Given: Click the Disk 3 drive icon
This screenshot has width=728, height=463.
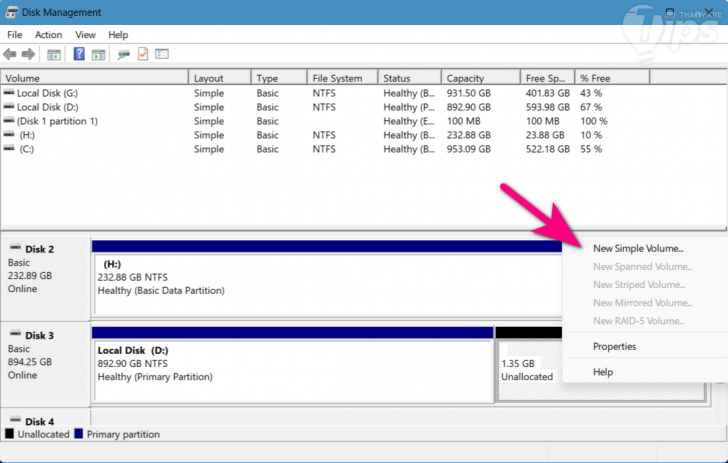Looking at the screenshot, I should 16,334.
